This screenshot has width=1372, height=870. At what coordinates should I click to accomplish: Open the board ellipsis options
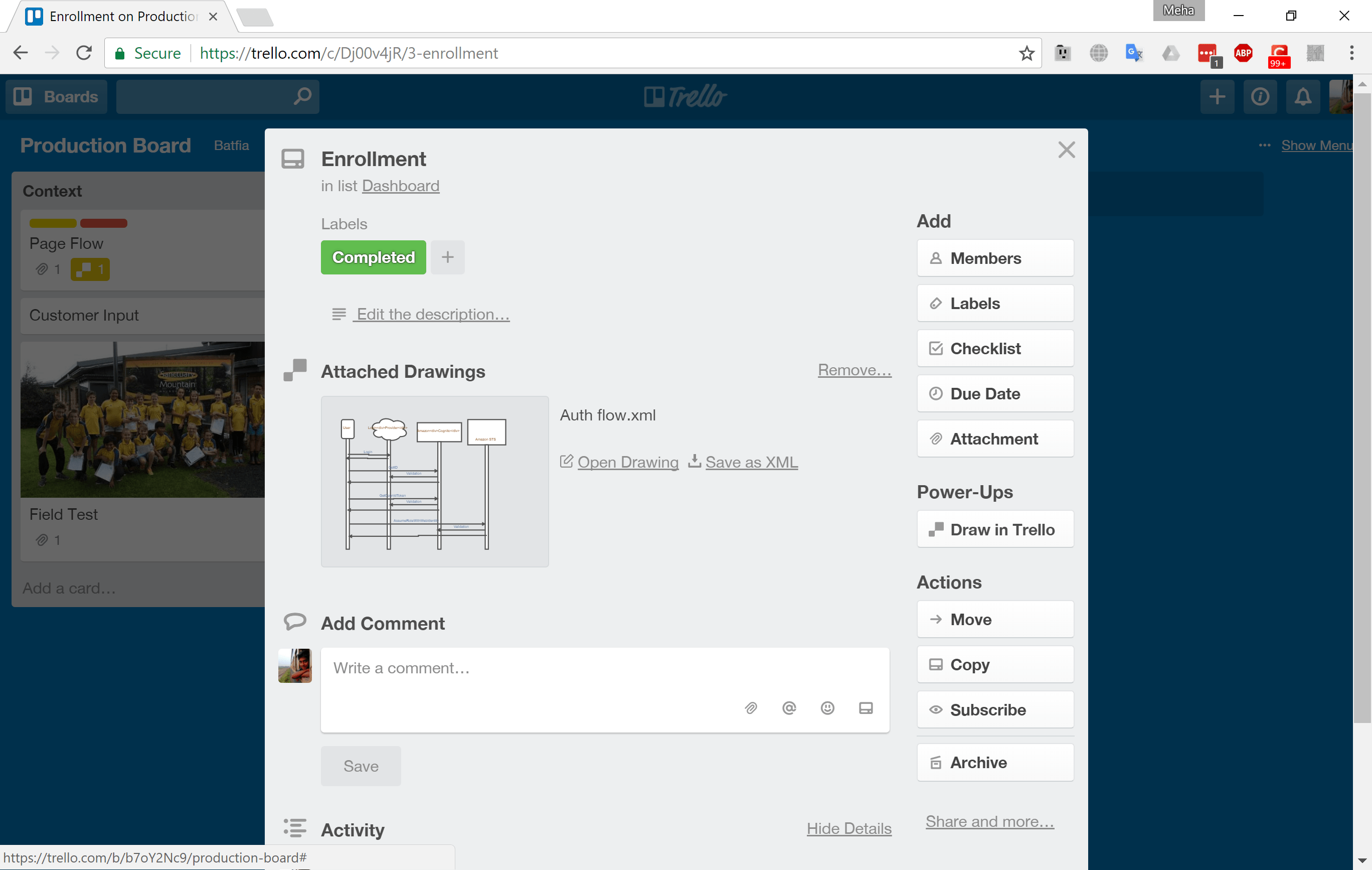1264,146
